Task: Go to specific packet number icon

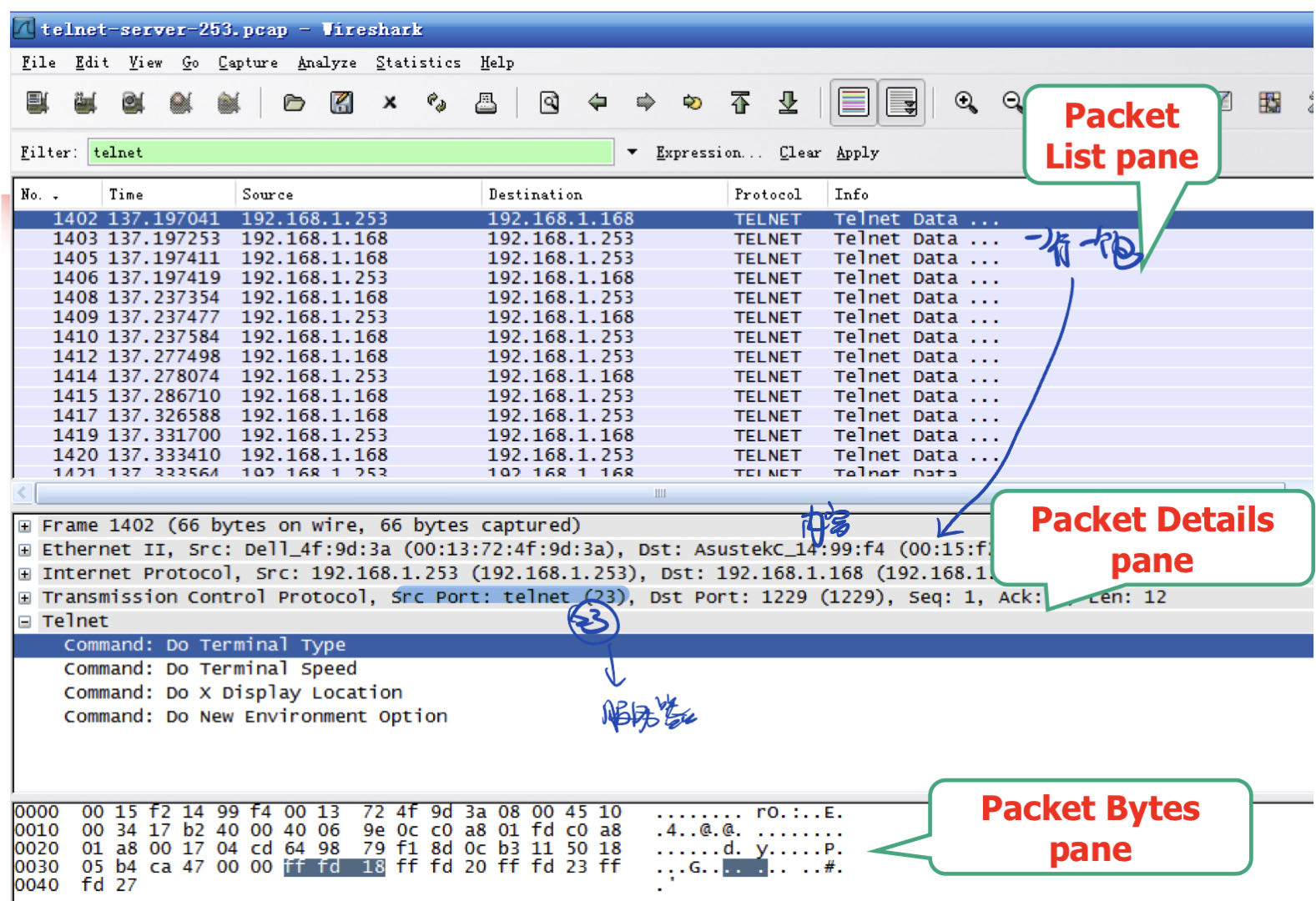Action: click(x=693, y=103)
